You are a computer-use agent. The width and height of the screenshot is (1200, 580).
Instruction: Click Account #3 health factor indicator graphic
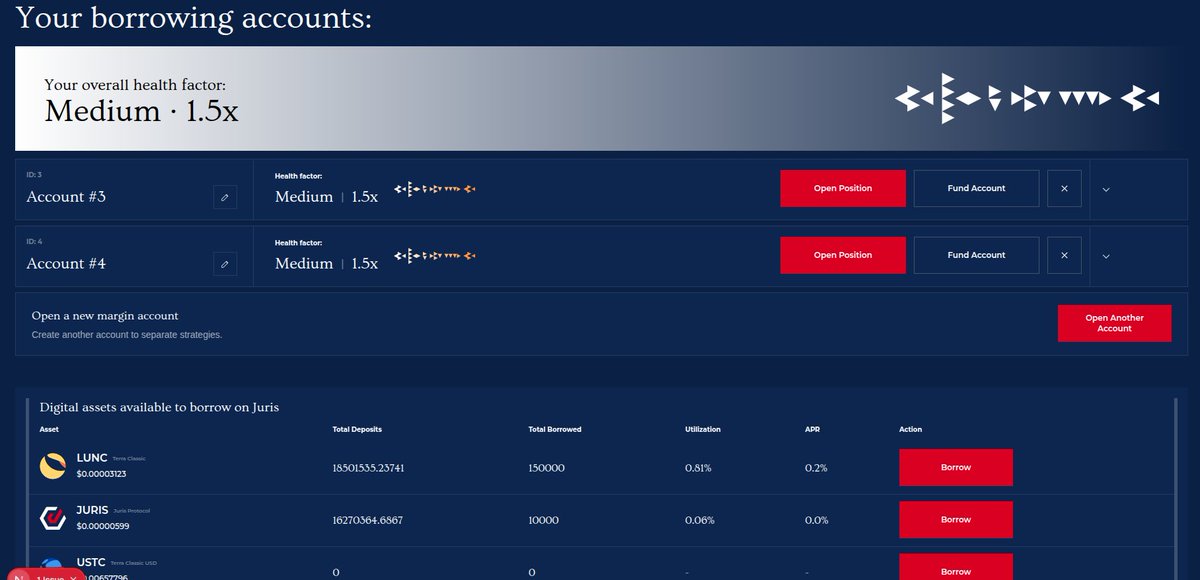coord(435,188)
